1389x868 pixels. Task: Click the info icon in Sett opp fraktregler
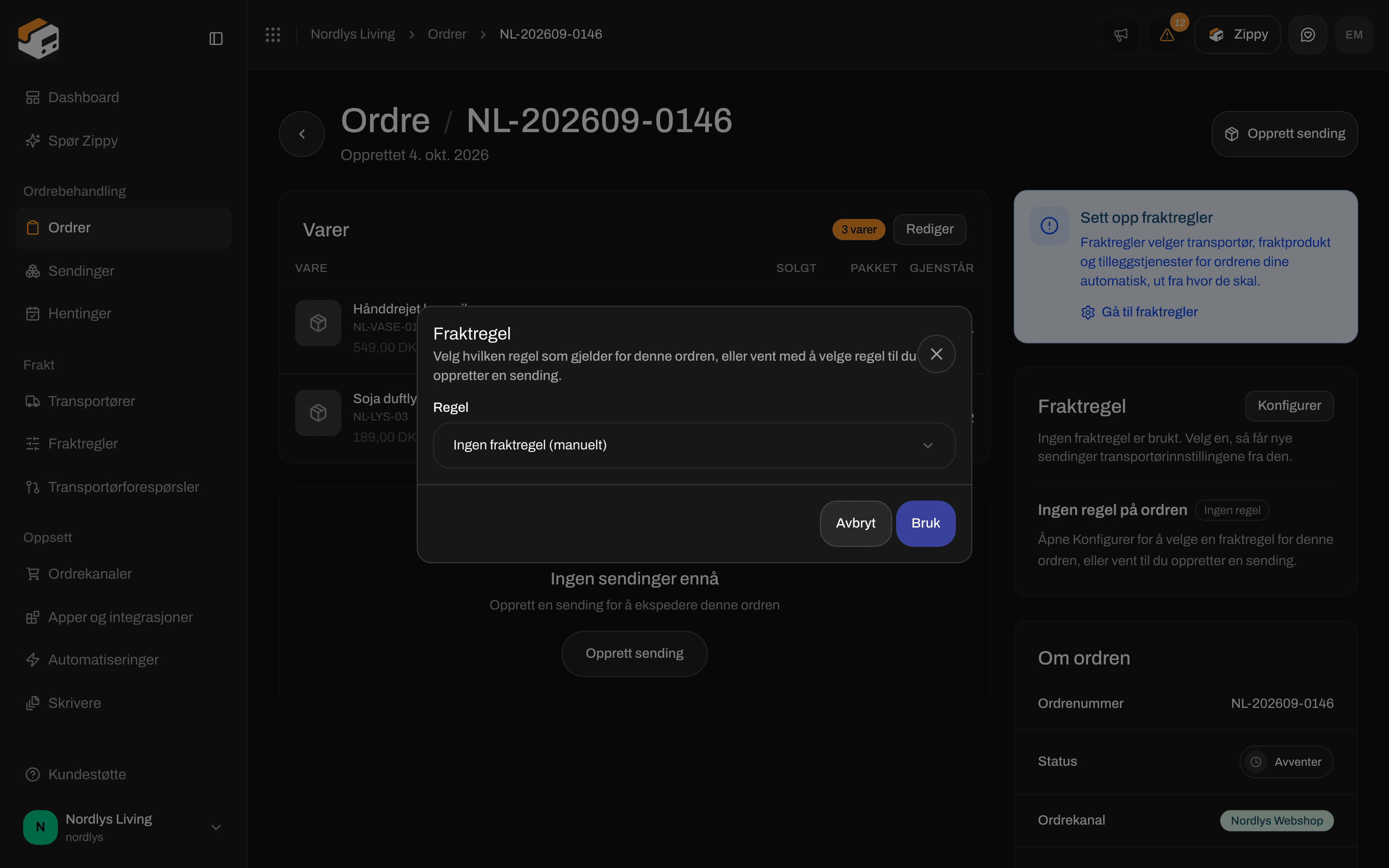[1049, 226]
